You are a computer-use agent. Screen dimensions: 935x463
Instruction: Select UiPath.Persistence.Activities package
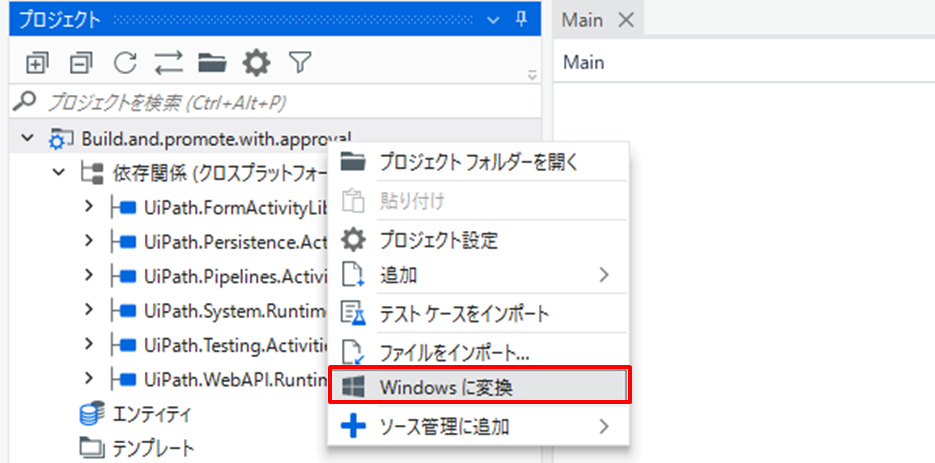[236, 242]
